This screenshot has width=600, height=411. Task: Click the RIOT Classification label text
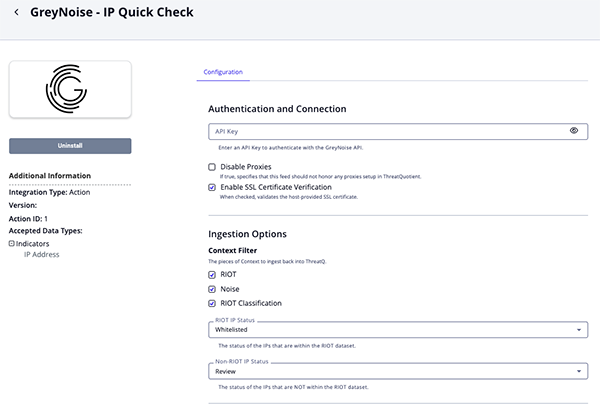(251, 303)
